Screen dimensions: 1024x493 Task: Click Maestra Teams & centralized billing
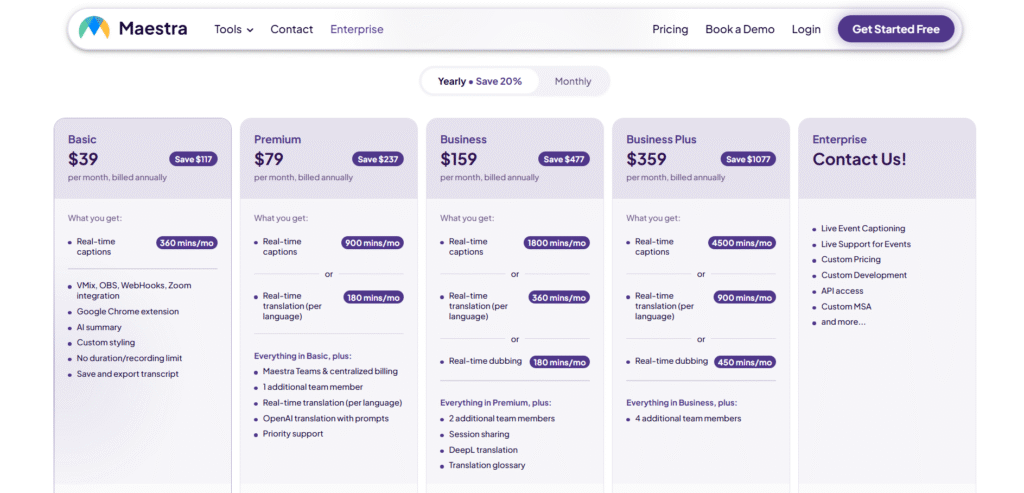tap(330, 371)
